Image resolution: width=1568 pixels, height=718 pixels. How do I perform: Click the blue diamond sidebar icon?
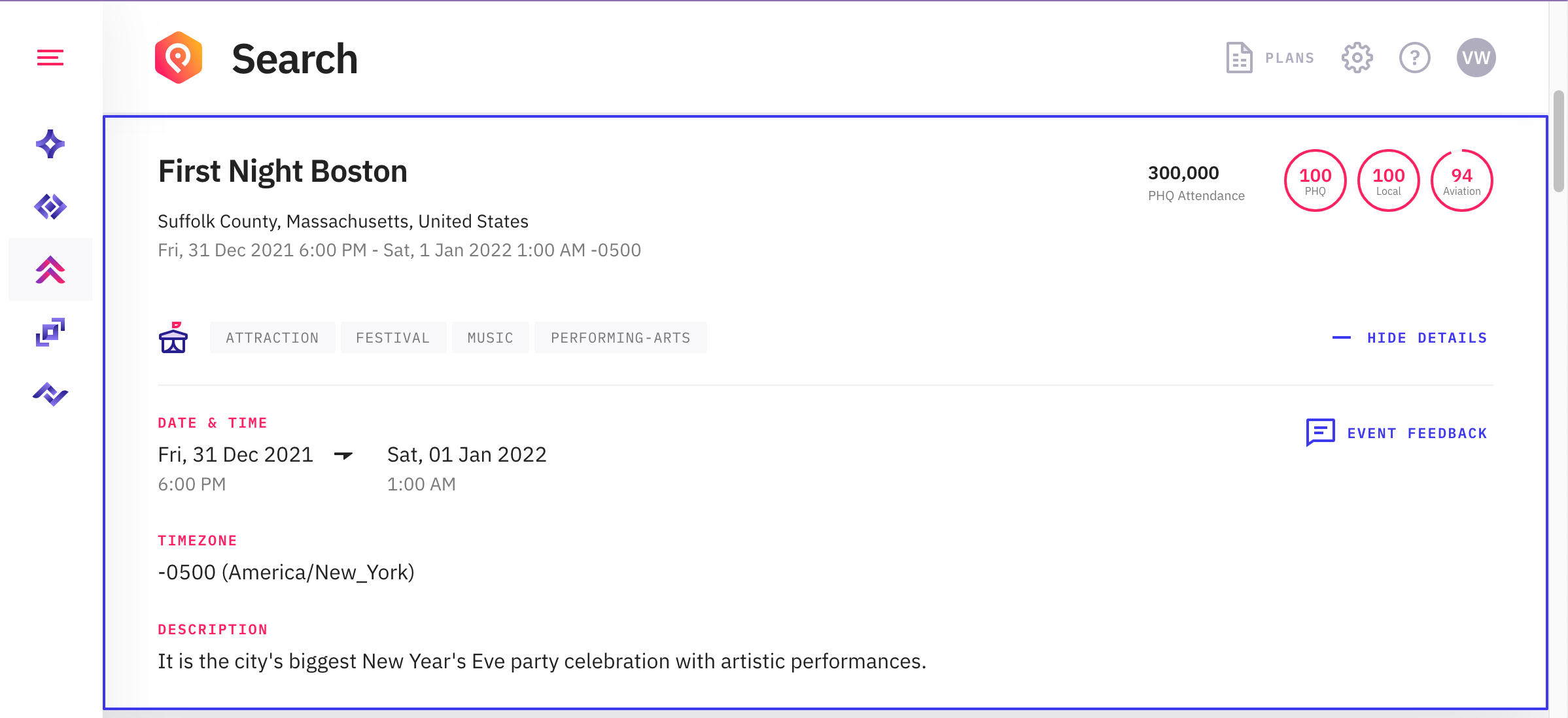[x=50, y=207]
